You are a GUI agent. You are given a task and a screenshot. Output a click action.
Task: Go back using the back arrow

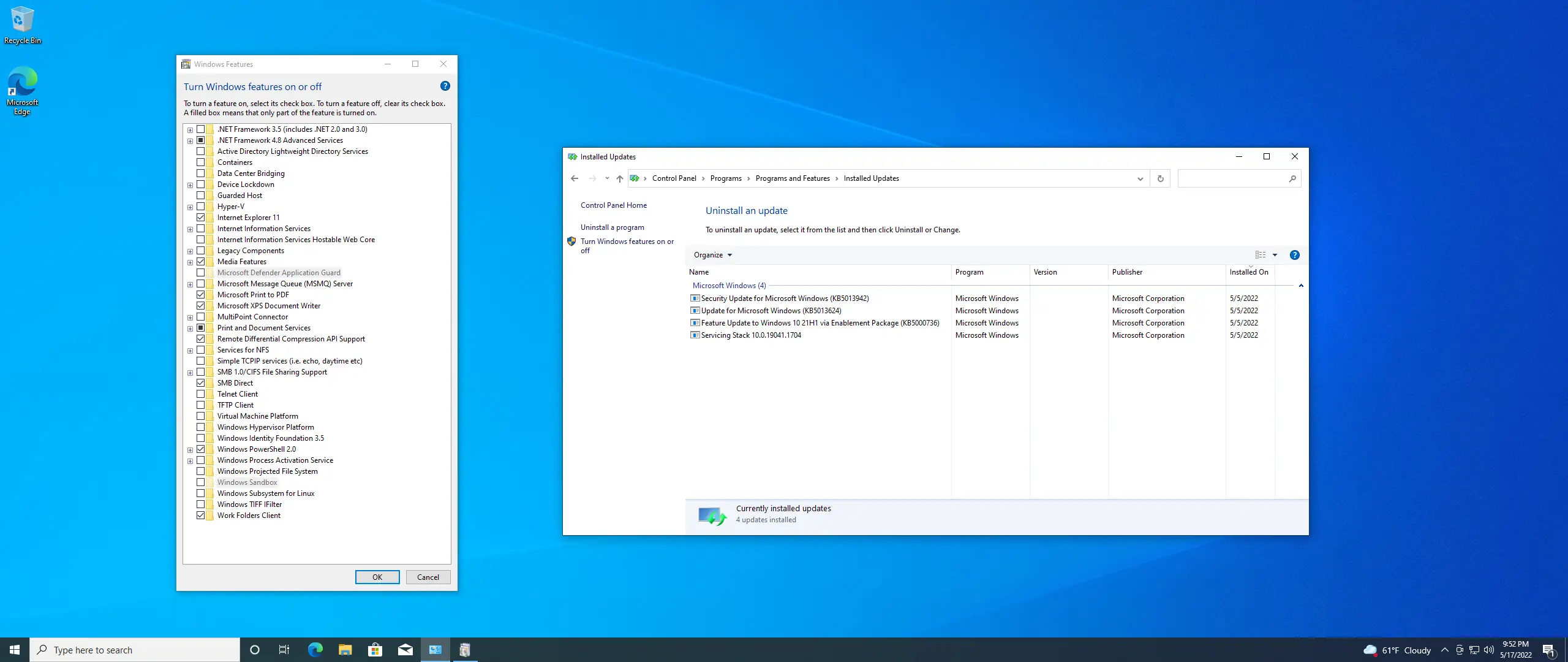[575, 179]
